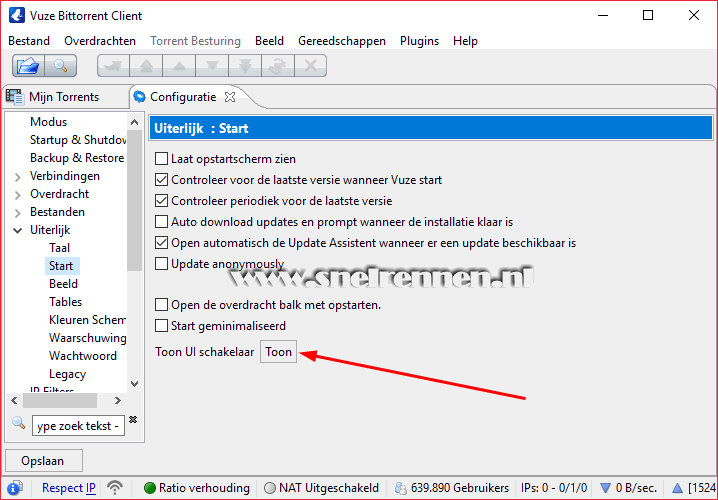This screenshot has width=718, height=500.
Task: Select Waarschuwing in the tree
Action: click(87, 337)
